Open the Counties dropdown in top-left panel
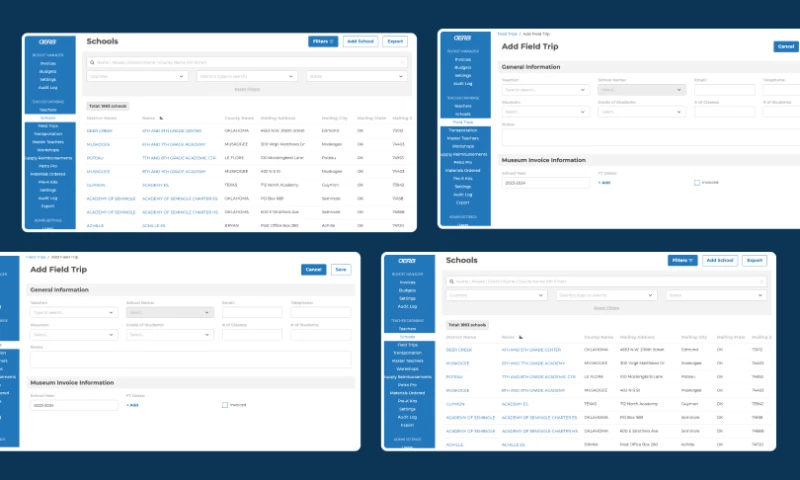The height and width of the screenshot is (480, 800). tap(137, 76)
